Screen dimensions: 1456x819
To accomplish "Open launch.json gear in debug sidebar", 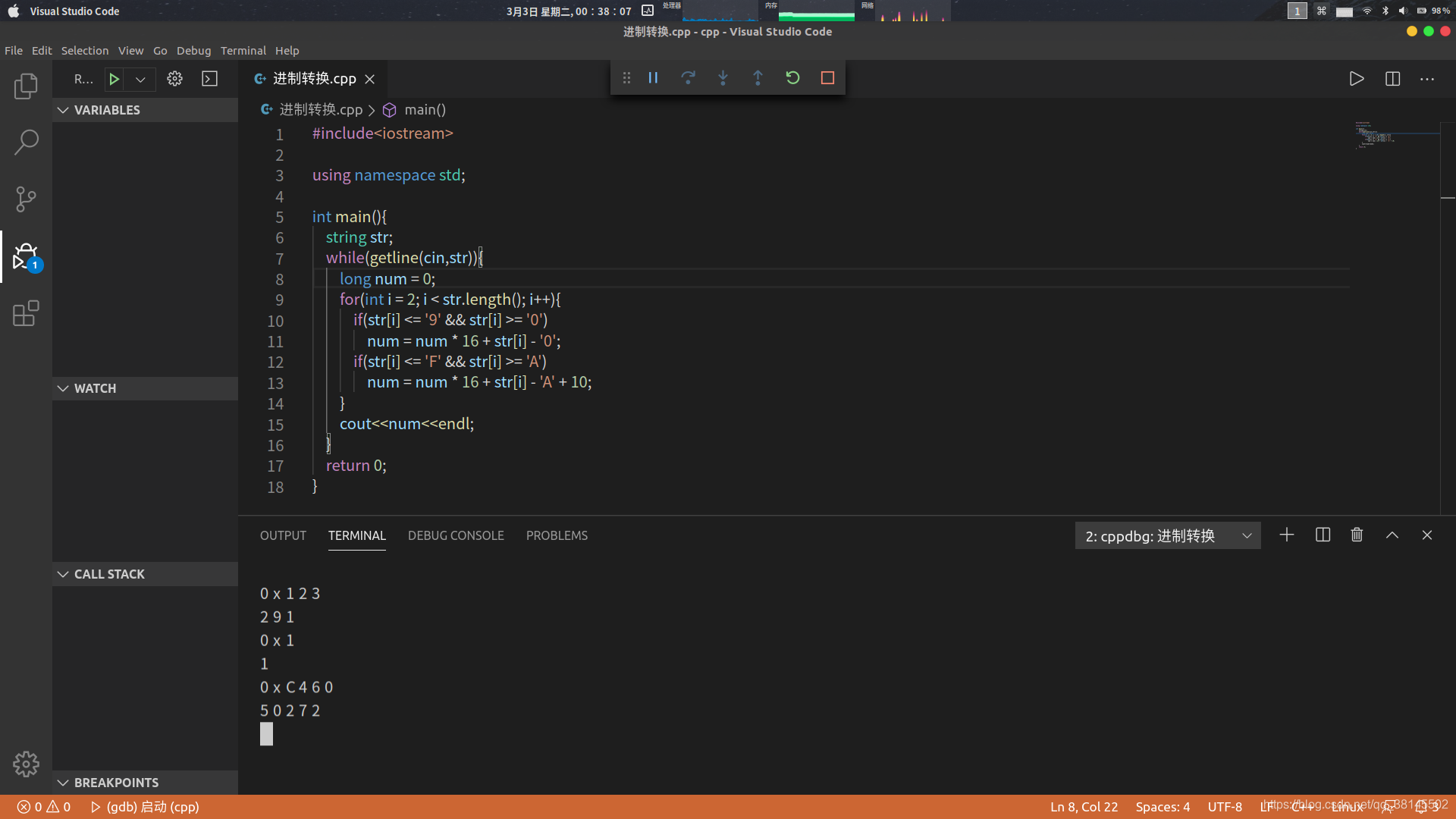I will coord(174,79).
